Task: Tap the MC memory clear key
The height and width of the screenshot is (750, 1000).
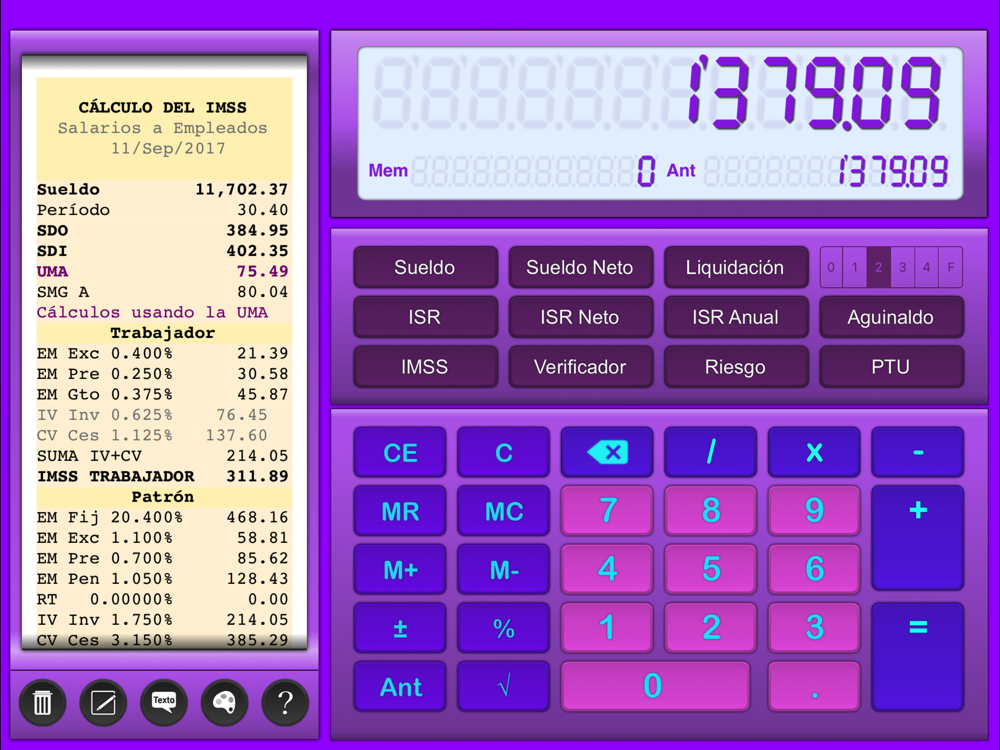Action: coord(504,511)
